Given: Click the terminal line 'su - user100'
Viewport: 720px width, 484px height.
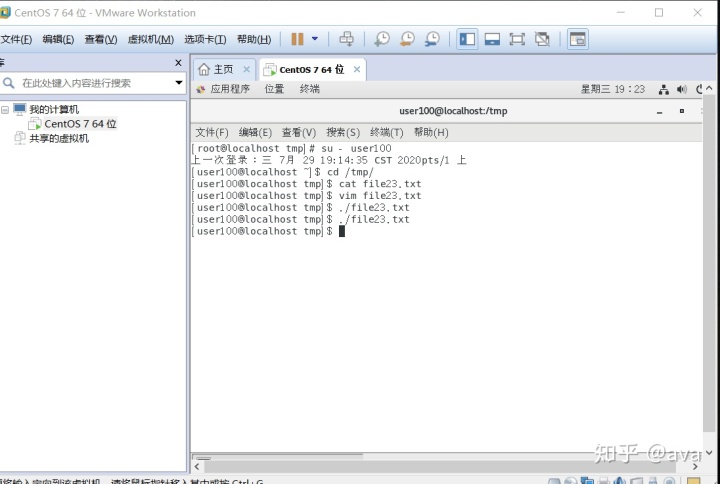Looking at the screenshot, I should (356, 148).
